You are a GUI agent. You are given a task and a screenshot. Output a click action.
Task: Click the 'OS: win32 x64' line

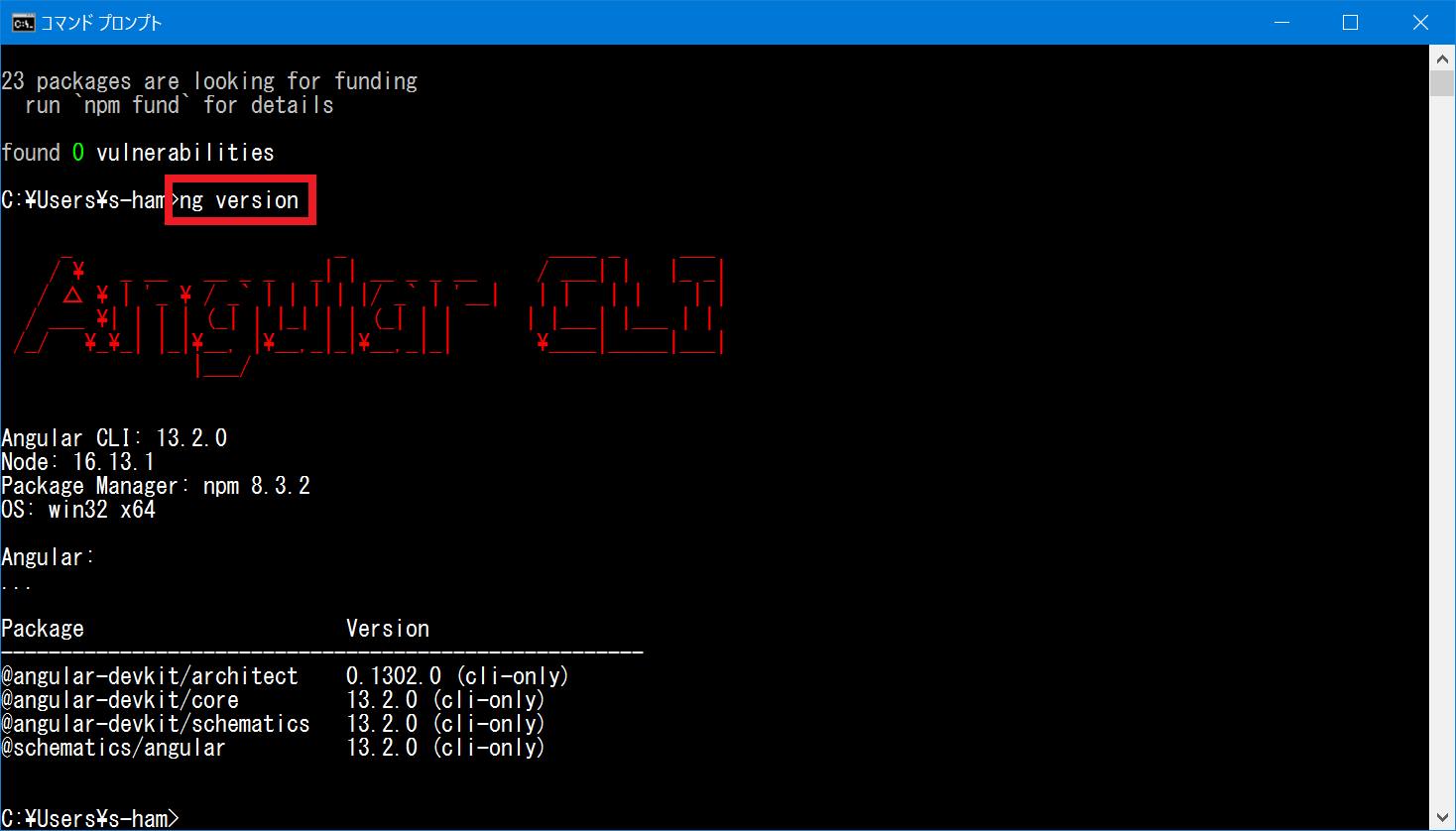(78, 510)
